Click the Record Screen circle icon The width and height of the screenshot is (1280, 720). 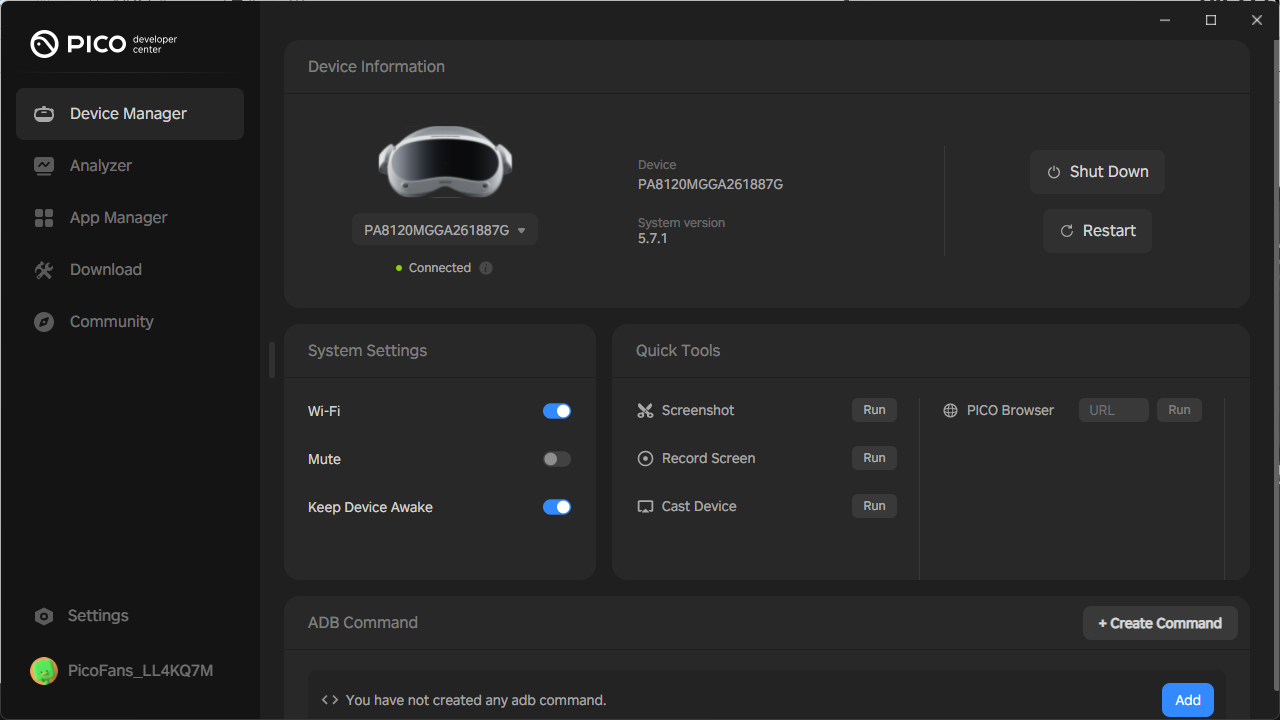click(645, 459)
